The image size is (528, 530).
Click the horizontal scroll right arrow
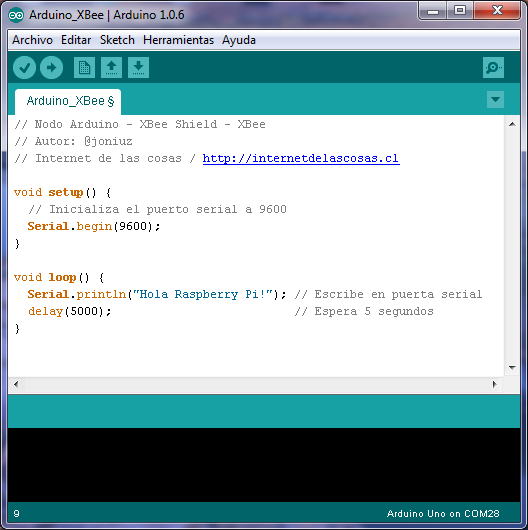[495, 384]
